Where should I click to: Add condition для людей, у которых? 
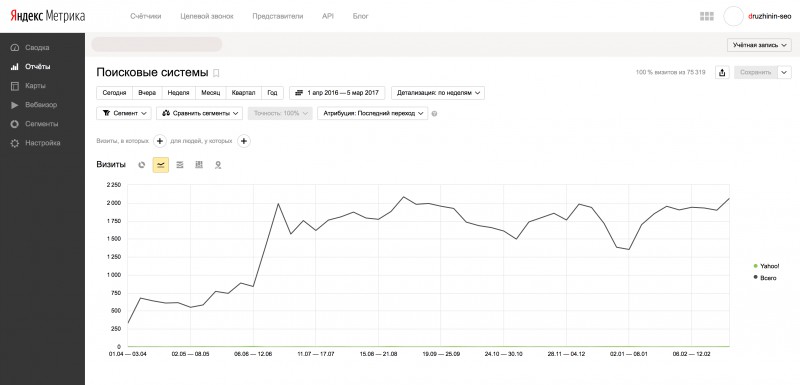pyautogui.click(x=244, y=141)
